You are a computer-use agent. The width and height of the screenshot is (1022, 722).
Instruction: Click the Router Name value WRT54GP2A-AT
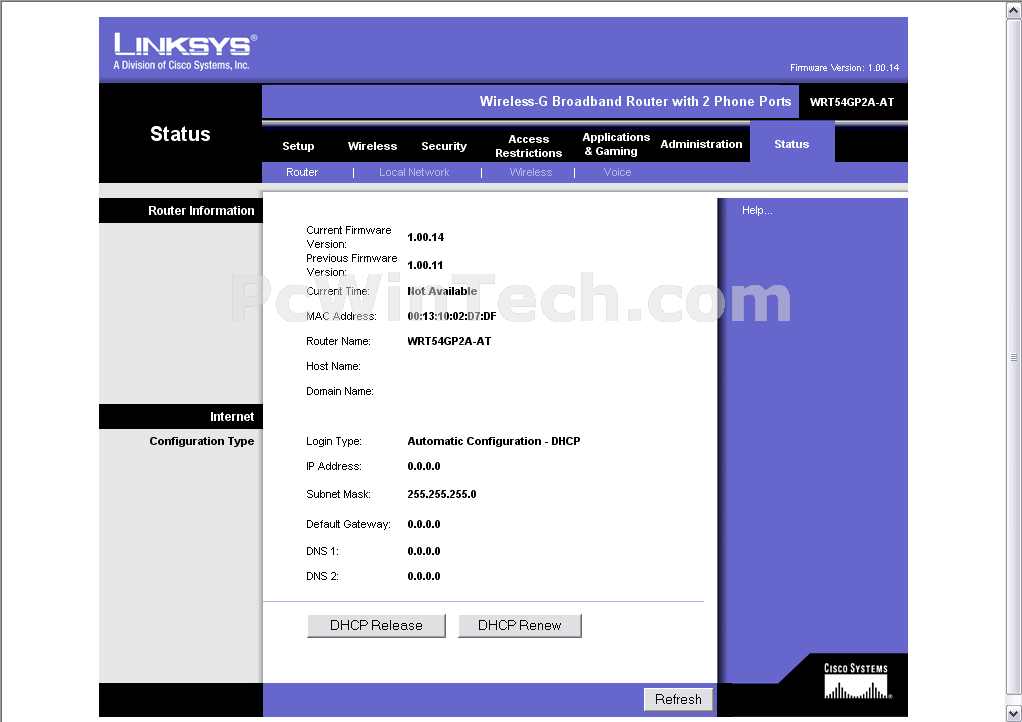[x=449, y=341]
